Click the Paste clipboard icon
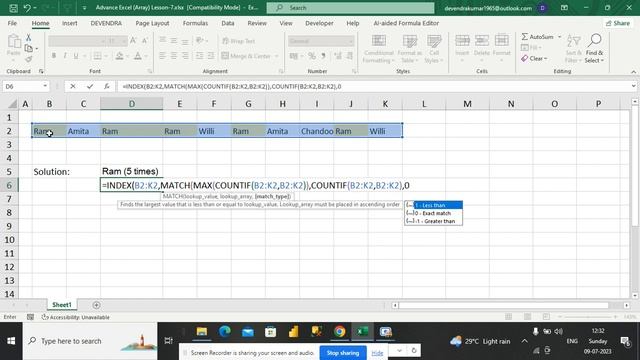Viewport: 640px width, 360px height. [x=14, y=42]
